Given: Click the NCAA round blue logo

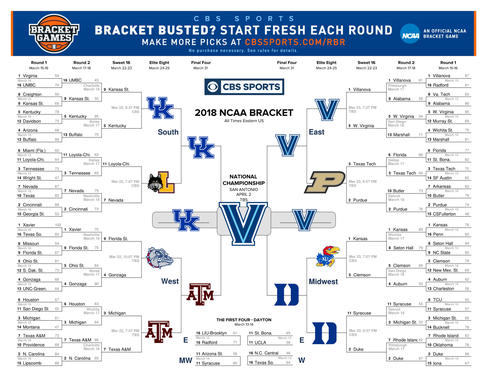Looking at the screenshot, I should tap(410, 34).
